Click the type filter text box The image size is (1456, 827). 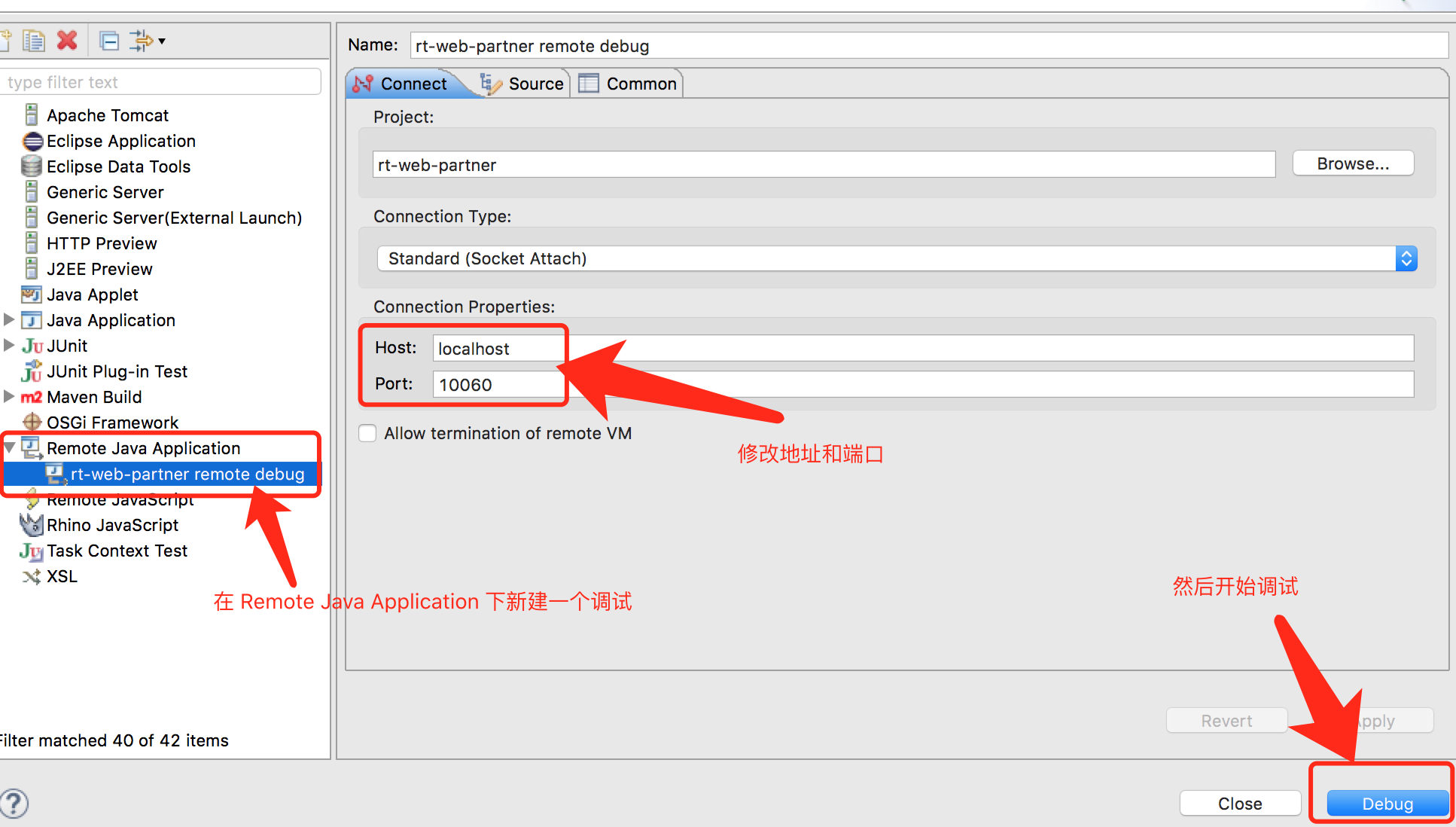click(160, 81)
